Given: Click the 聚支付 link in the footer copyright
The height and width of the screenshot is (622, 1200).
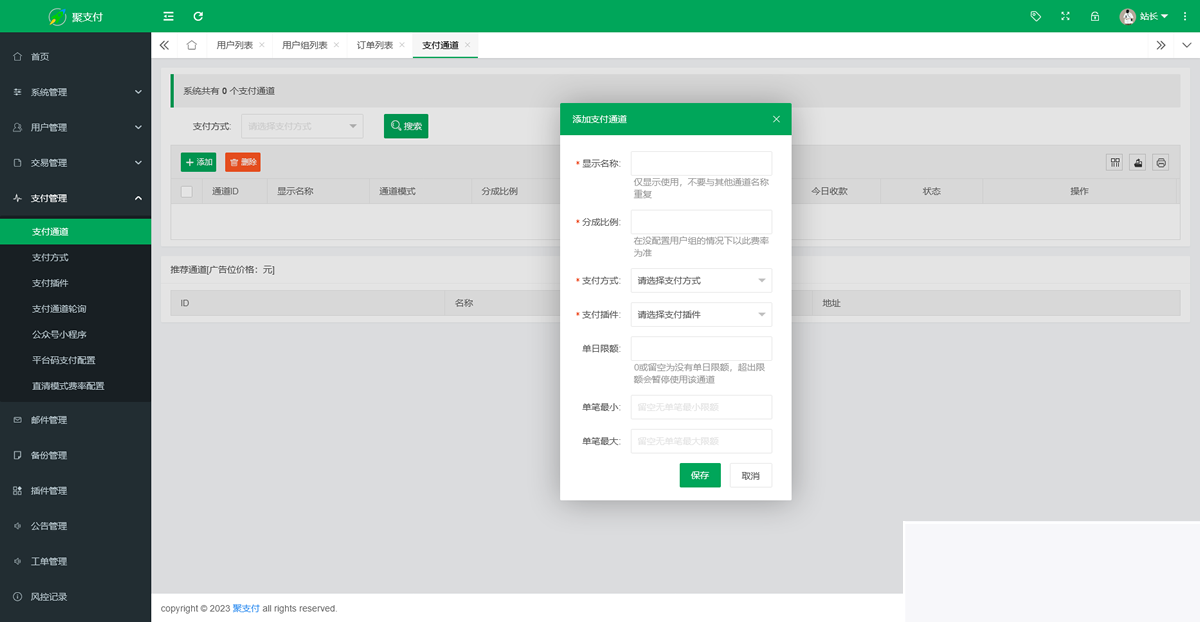Looking at the screenshot, I should [245, 608].
